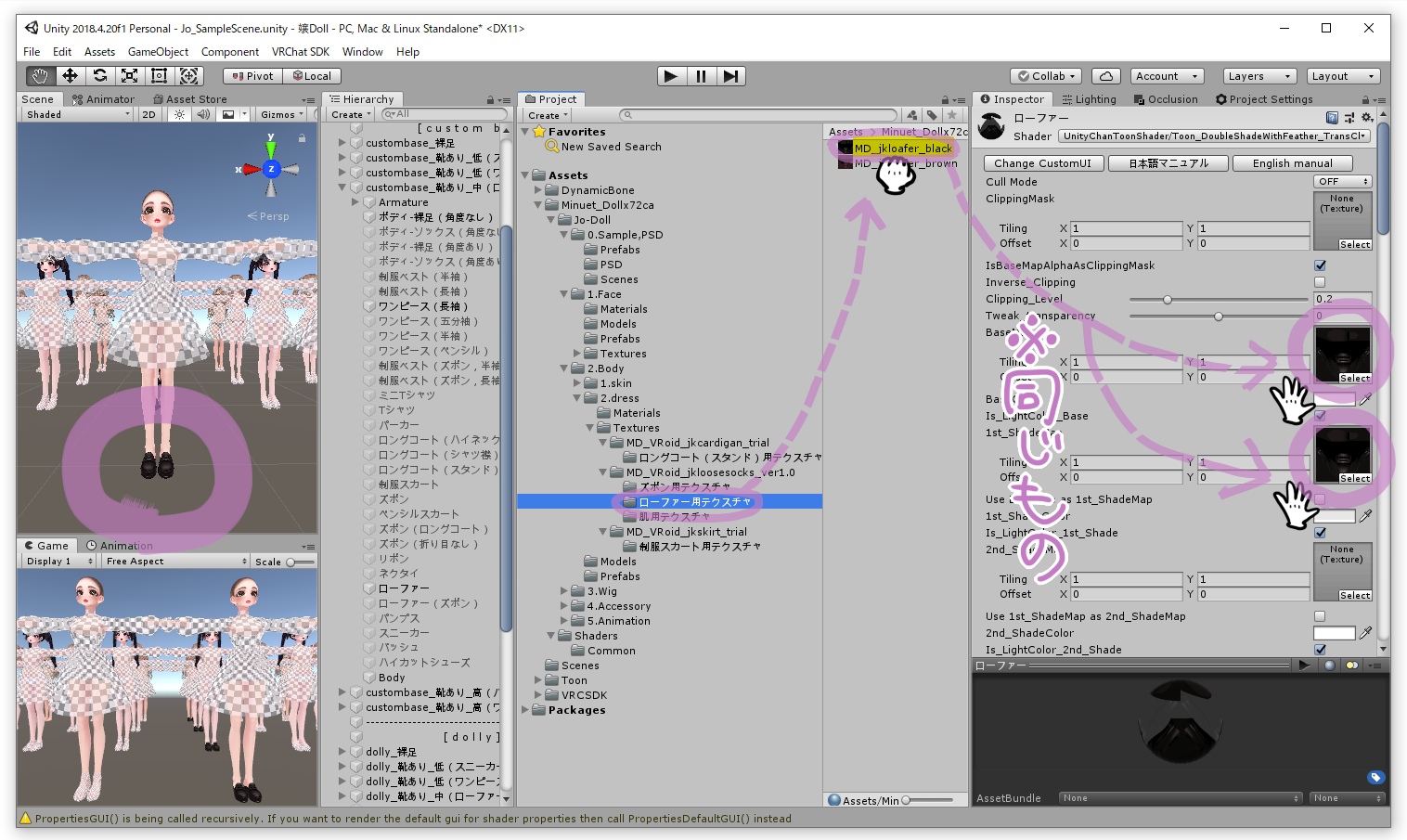Collapse the Assets folder tree
This screenshot has width=1407, height=840.
(525, 175)
